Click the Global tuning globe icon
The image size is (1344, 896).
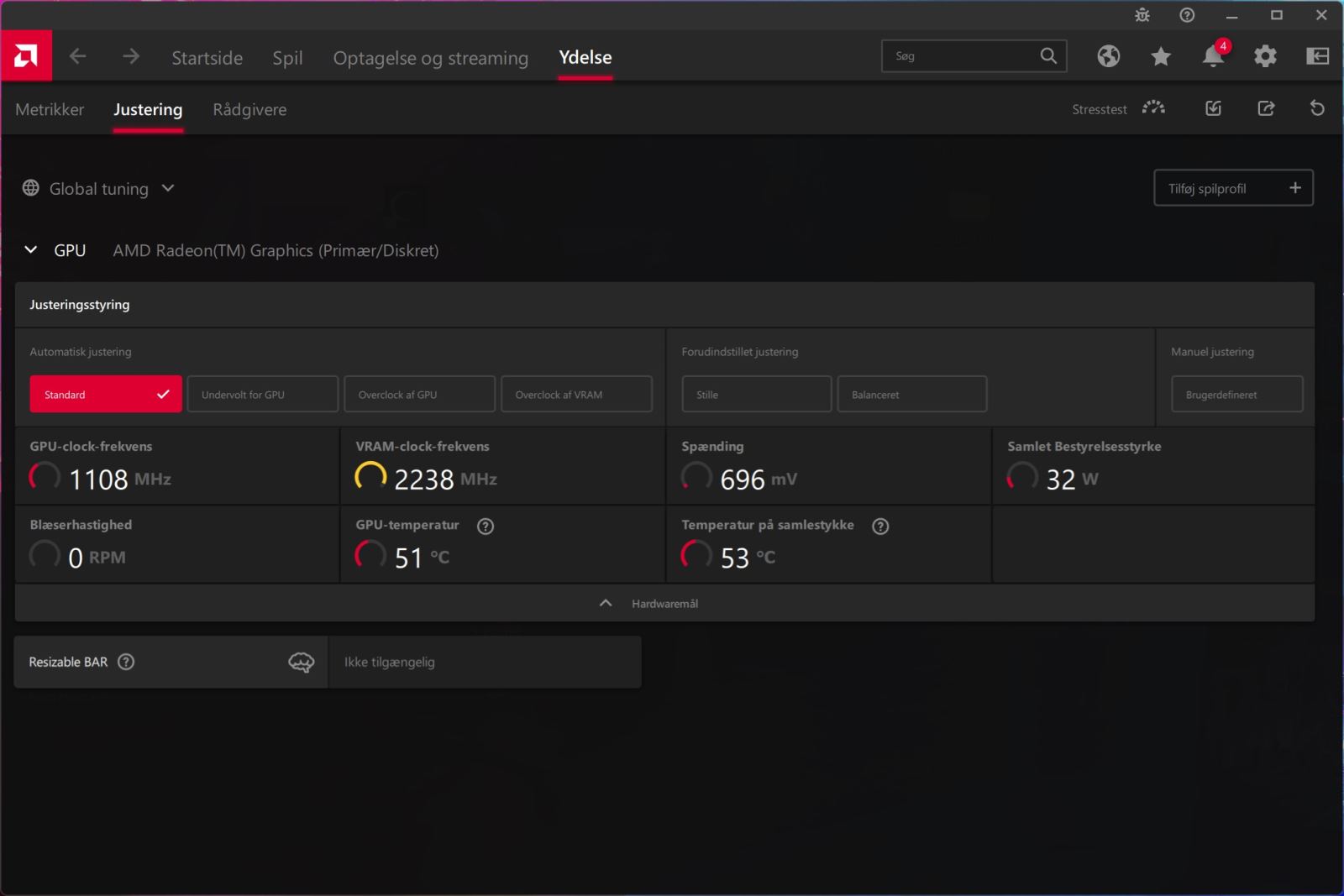click(x=31, y=188)
